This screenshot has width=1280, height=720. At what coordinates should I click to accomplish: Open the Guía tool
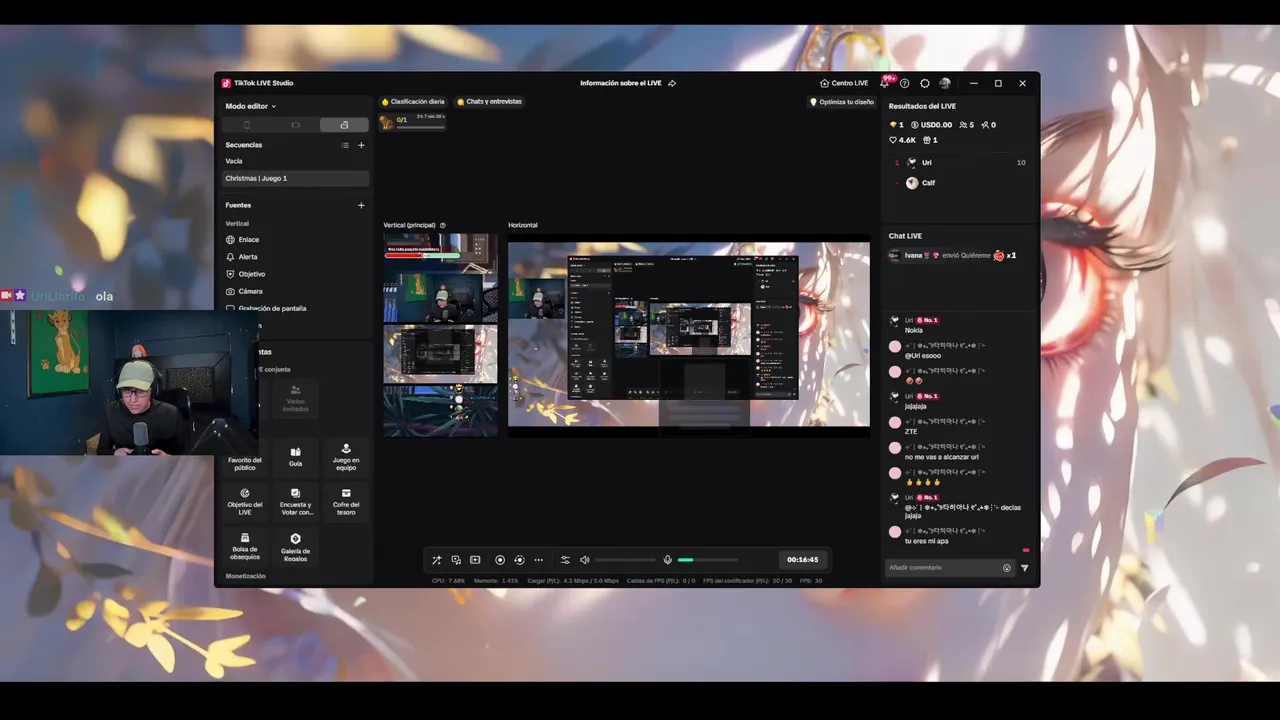click(x=295, y=457)
